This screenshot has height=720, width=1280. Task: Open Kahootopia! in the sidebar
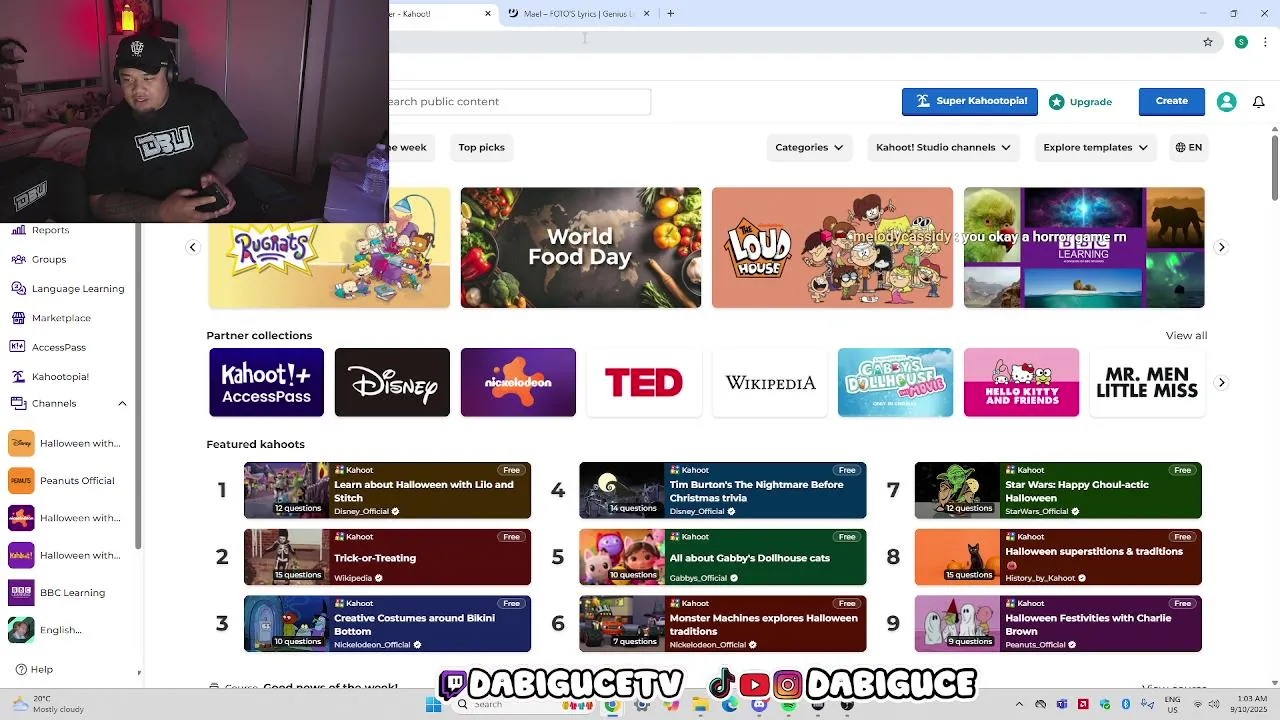coord(59,376)
